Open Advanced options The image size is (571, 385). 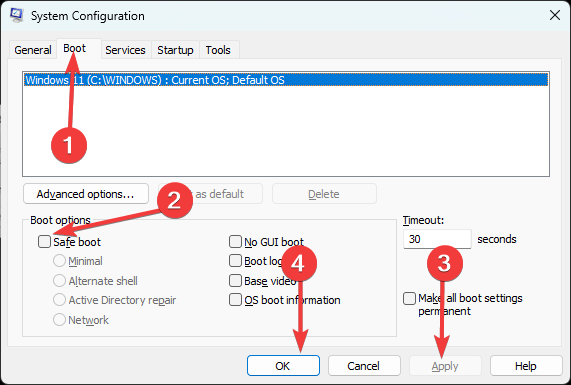86,194
